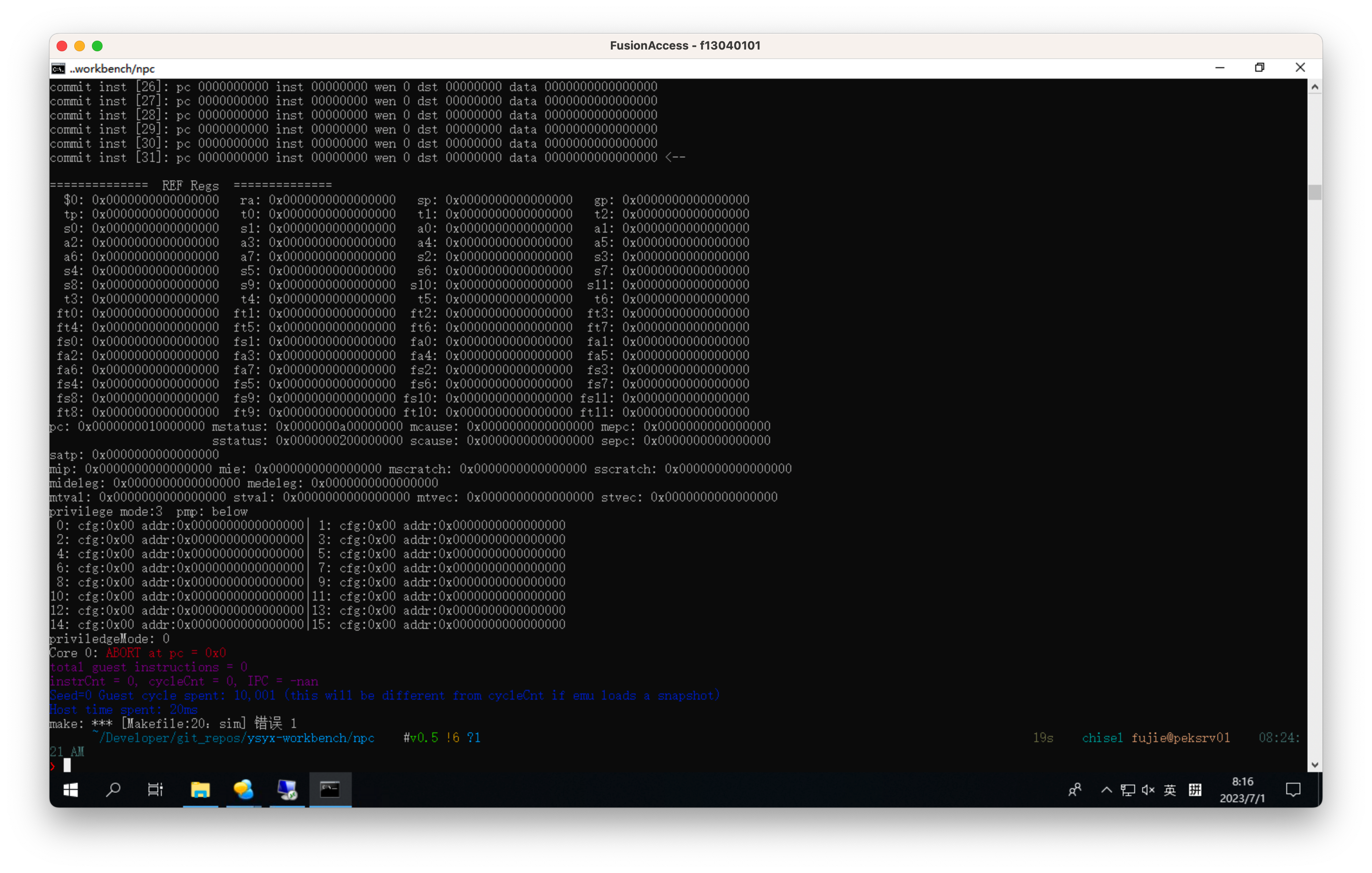Screen dimensions: 1372x873
Task: Click the terminal scrollbar thumb
Action: click(1315, 192)
